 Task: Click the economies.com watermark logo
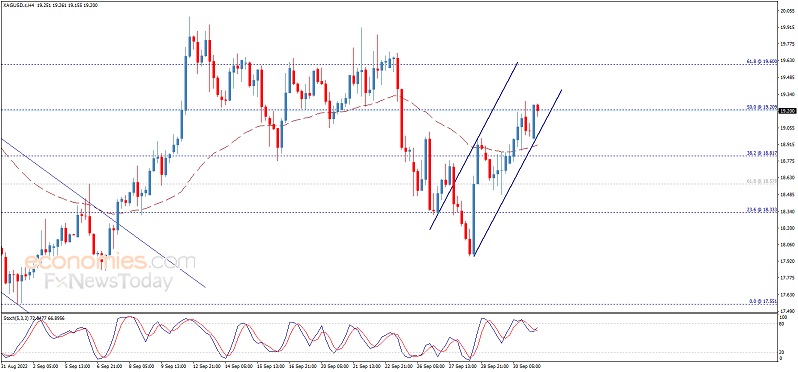click(109, 262)
